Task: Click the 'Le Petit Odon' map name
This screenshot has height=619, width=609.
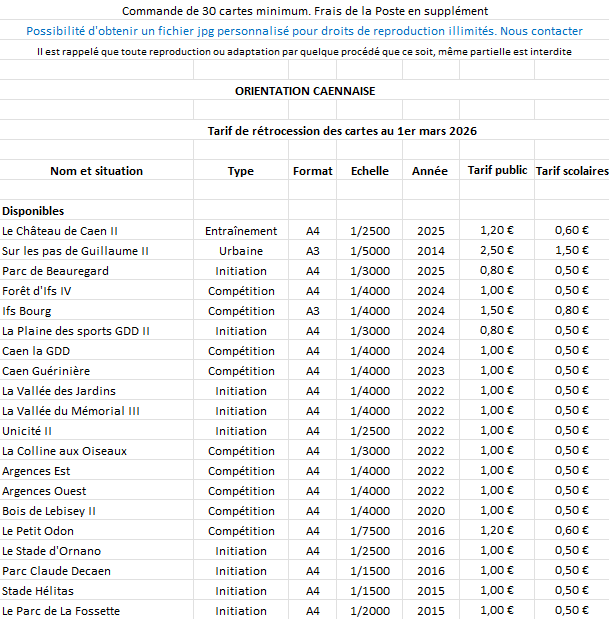Action: [x=38, y=531]
